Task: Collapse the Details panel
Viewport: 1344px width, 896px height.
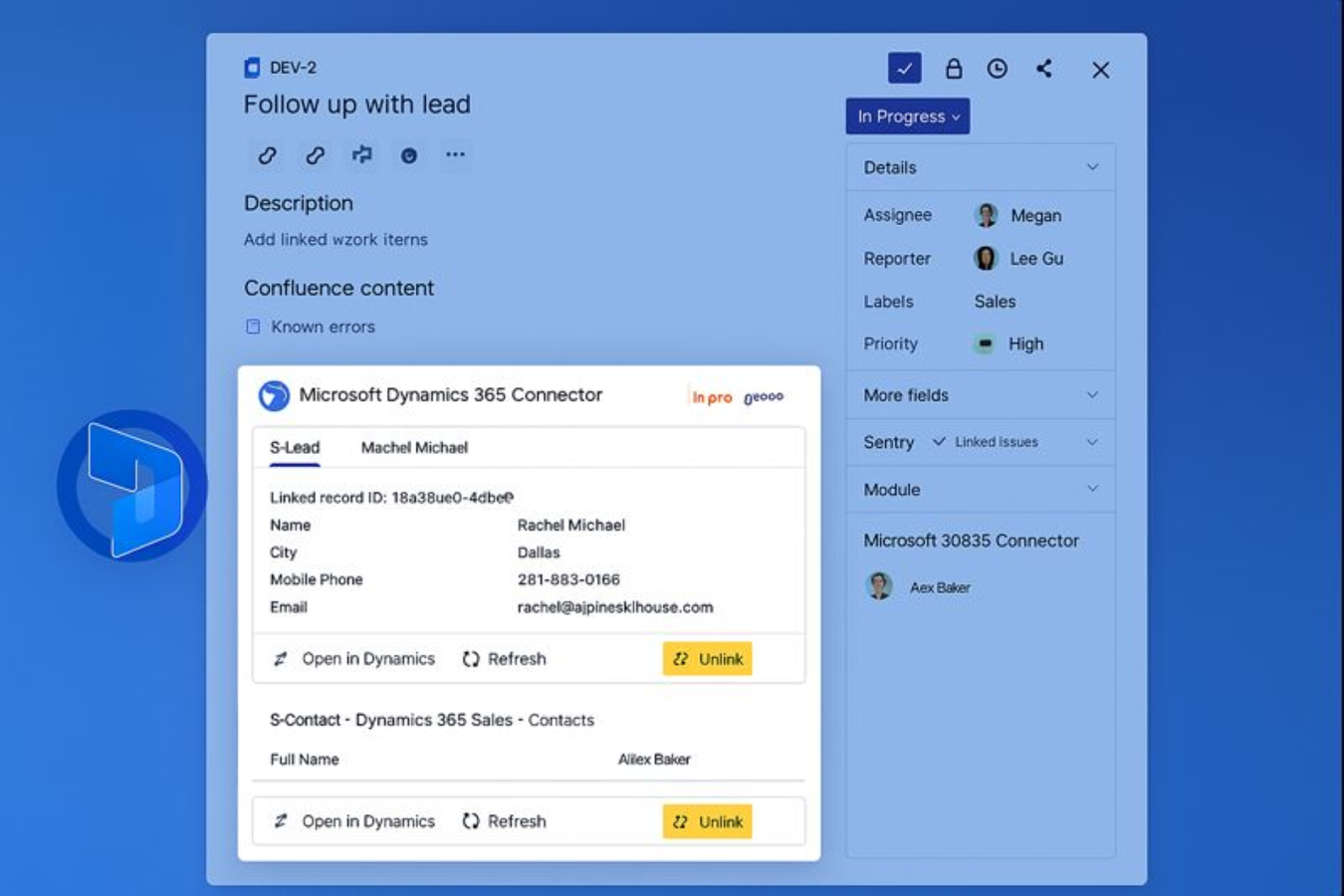Action: 1093,167
